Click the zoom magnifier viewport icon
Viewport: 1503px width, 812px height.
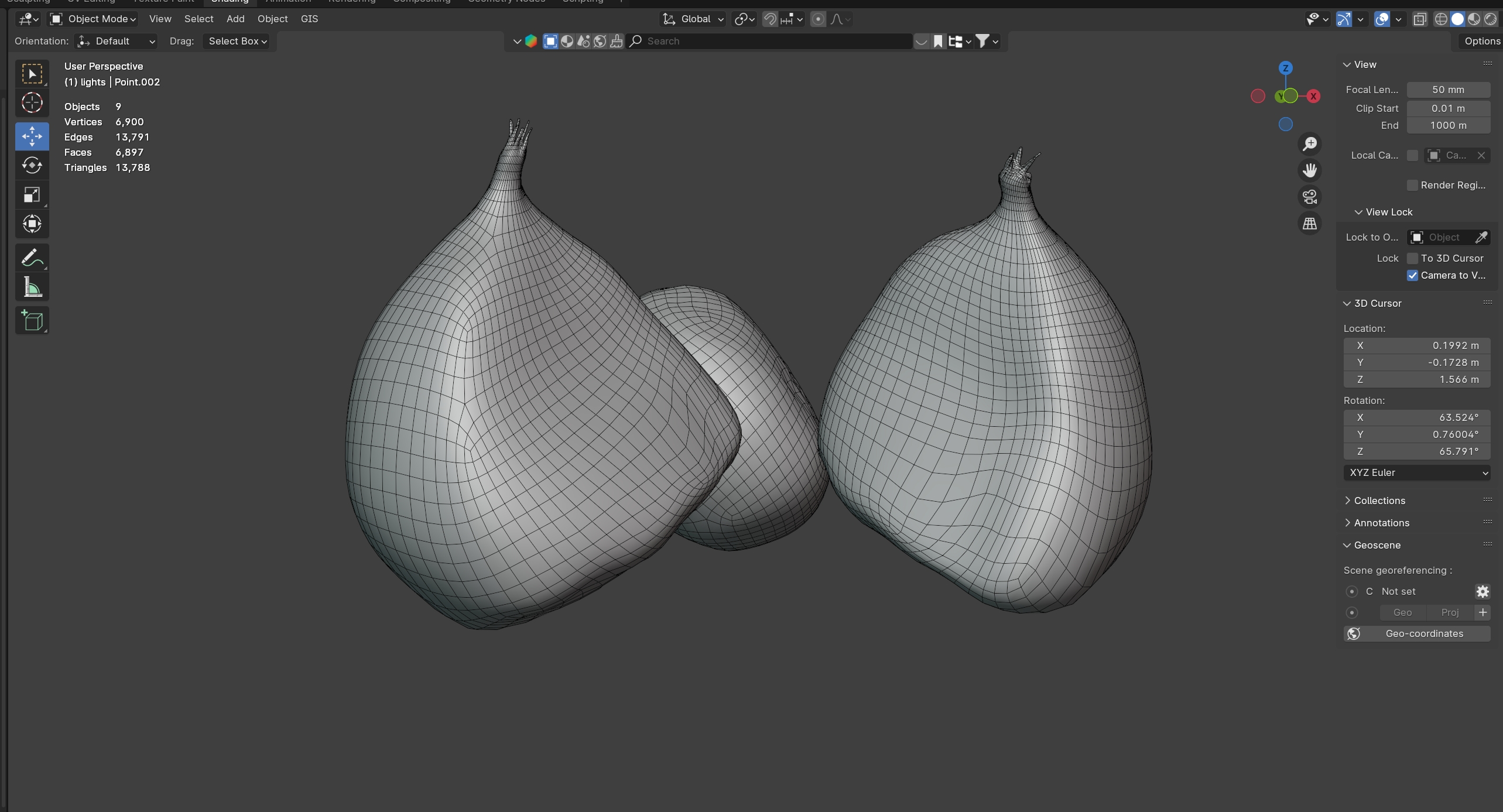pos(1310,144)
